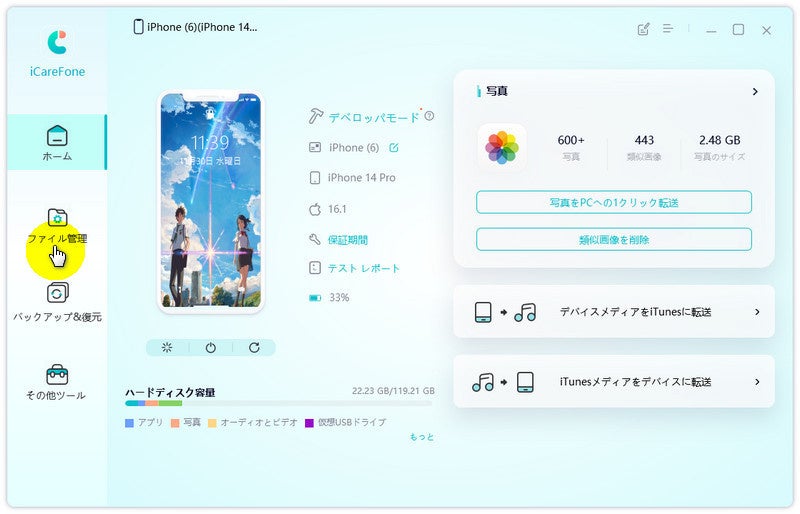Click the blue アプリ legend swatch
Image resolution: width=800 pixels, height=514 pixels.
pyautogui.click(x=129, y=423)
